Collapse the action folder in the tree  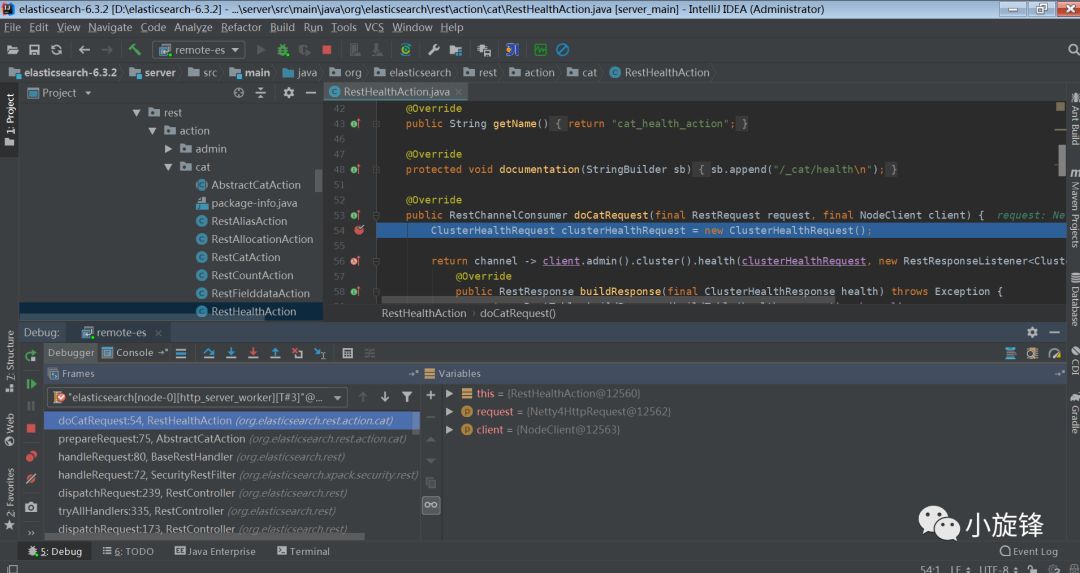click(x=152, y=131)
